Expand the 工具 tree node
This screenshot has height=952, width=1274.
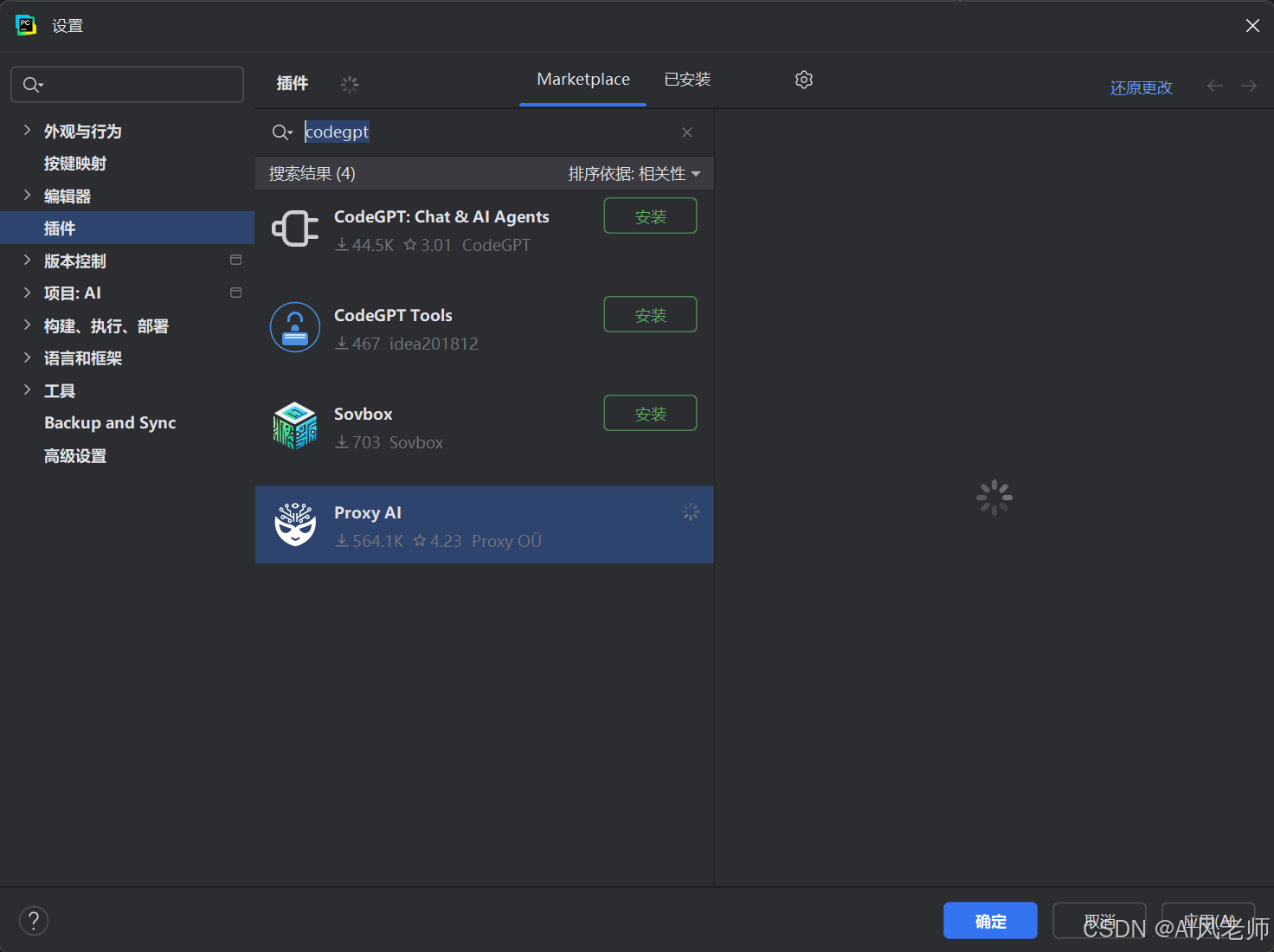[x=27, y=390]
